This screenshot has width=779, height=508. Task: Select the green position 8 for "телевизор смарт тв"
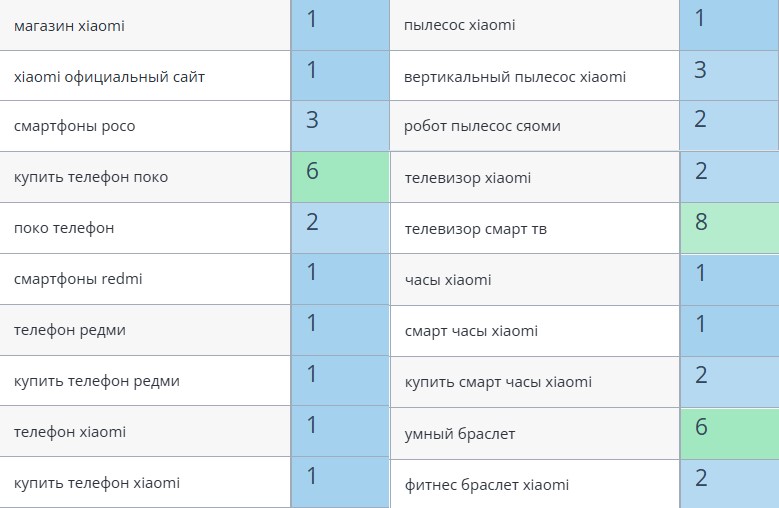728,228
